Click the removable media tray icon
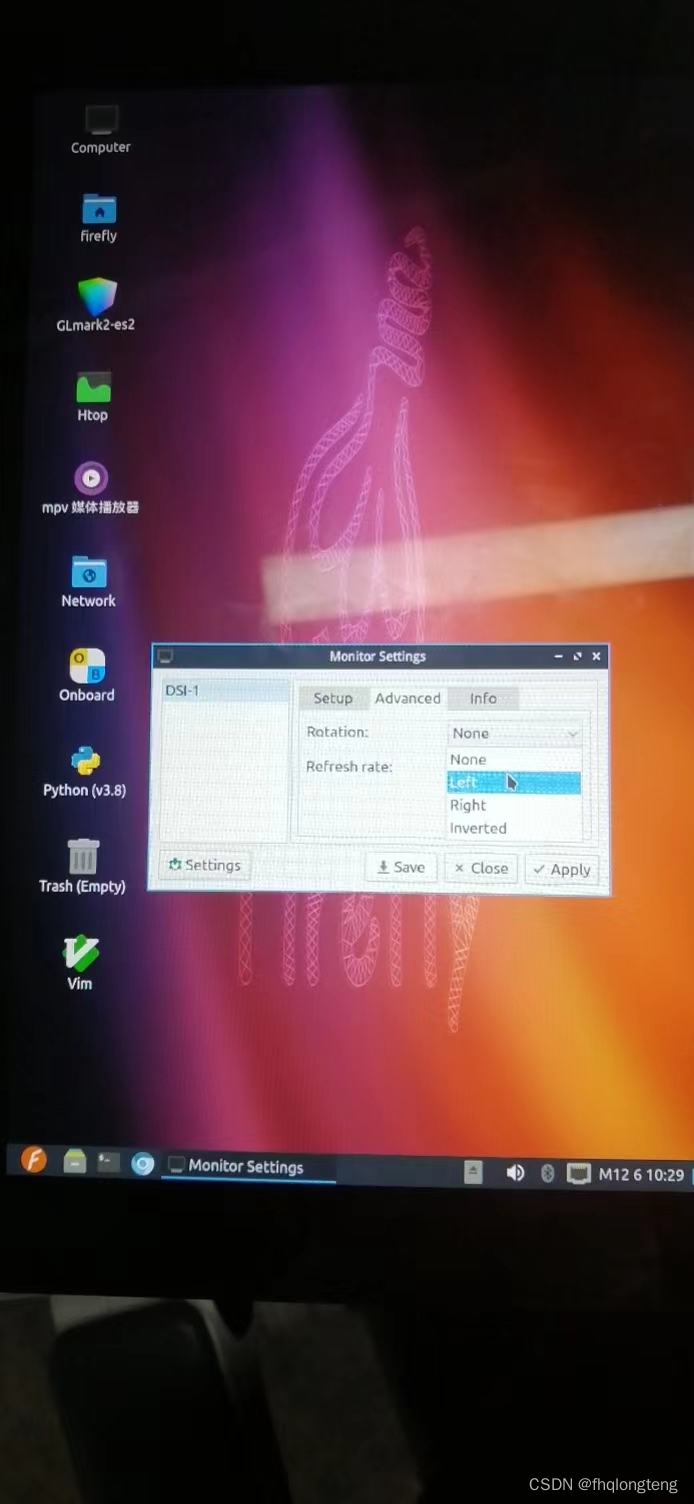Image resolution: width=694 pixels, height=1504 pixels. pyautogui.click(x=474, y=1172)
